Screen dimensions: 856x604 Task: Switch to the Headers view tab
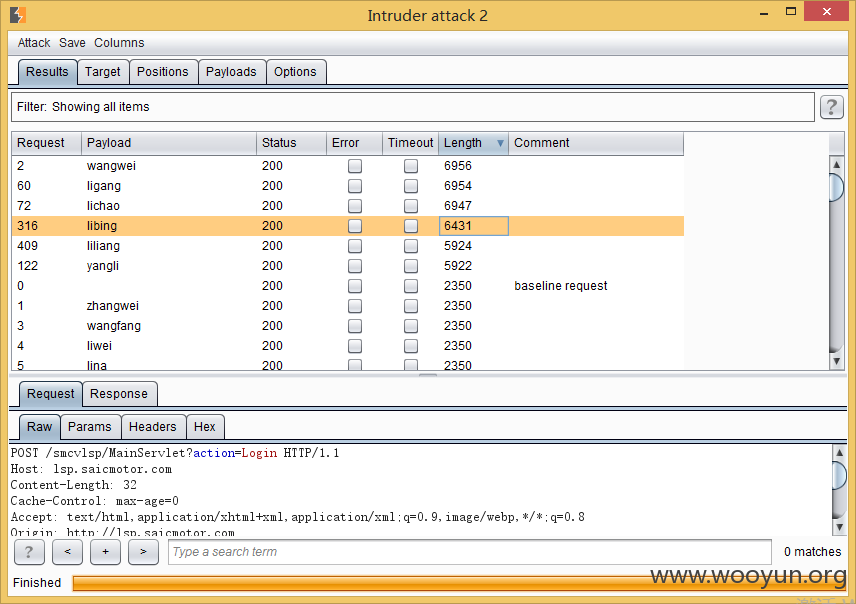tap(152, 427)
